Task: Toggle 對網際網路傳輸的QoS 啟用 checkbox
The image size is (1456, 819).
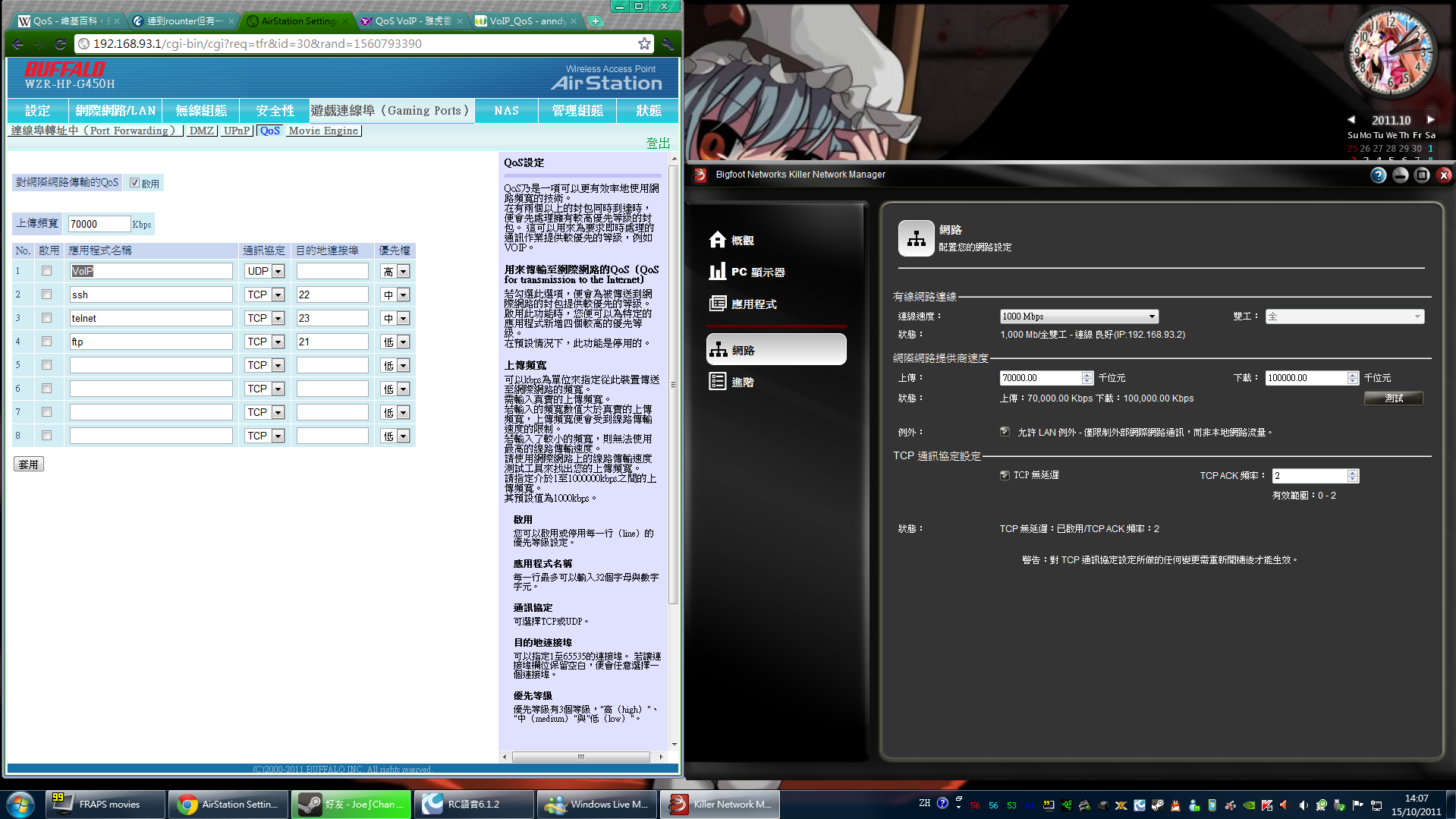Action: coord(134,183)
